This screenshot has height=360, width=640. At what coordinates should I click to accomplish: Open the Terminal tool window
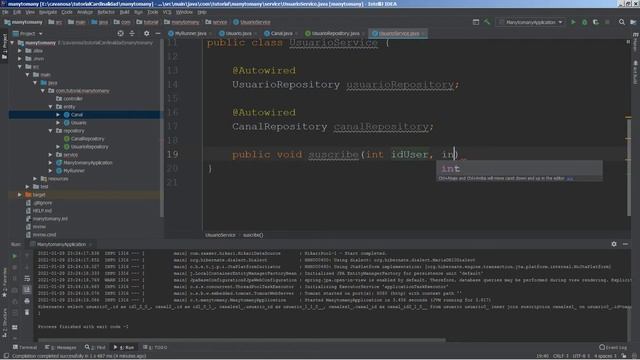(25, 347)
